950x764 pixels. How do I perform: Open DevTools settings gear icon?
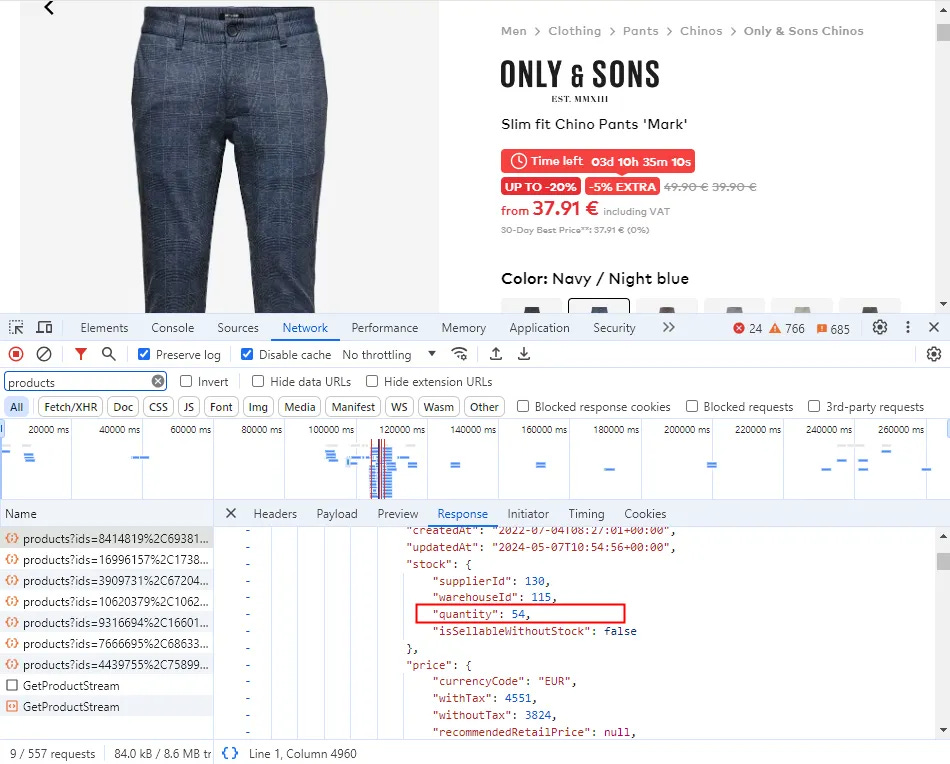(880, 328)
